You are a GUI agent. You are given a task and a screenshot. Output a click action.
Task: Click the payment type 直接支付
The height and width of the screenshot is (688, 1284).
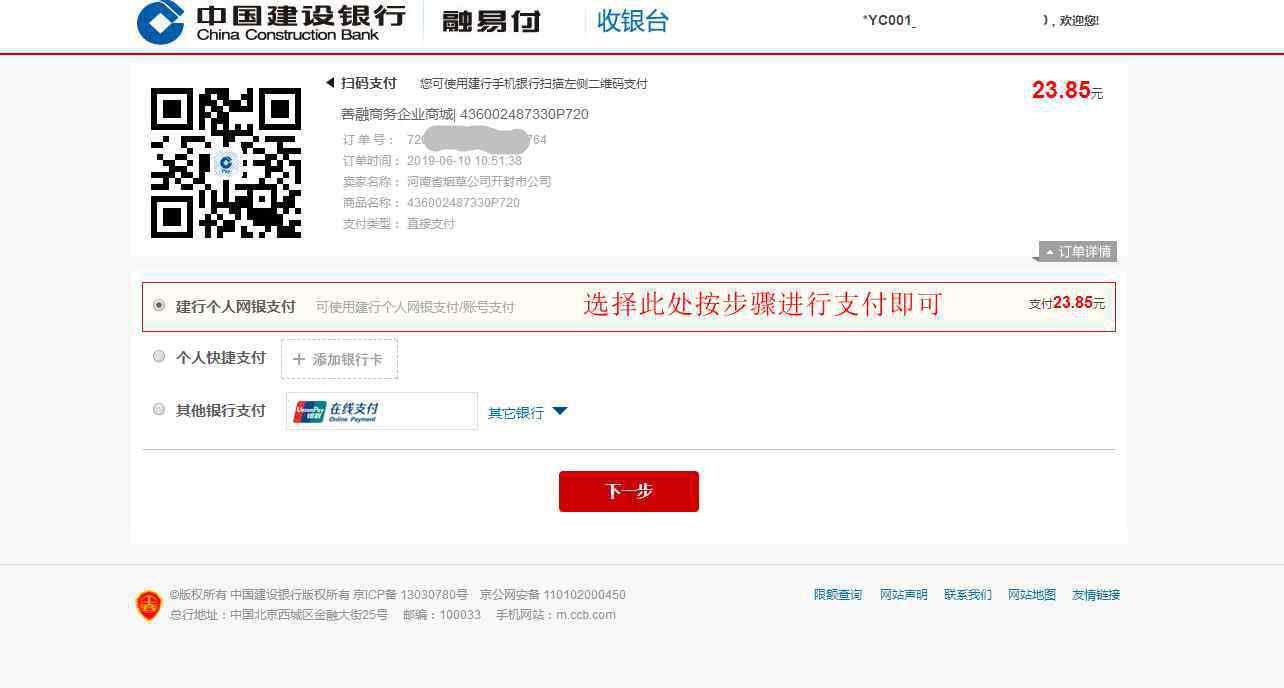pos(431,224)
